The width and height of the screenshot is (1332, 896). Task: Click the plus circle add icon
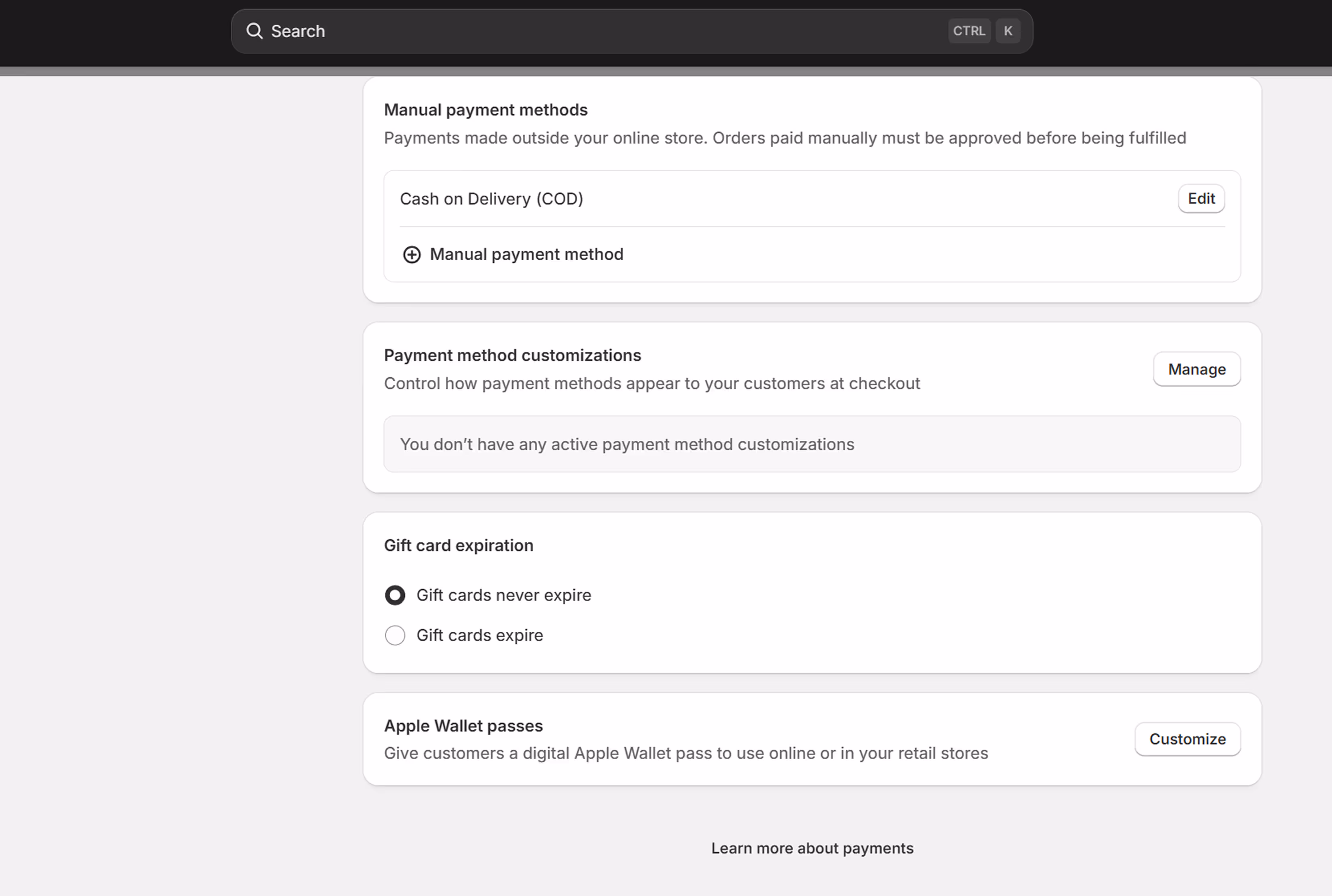click(412, 255)
